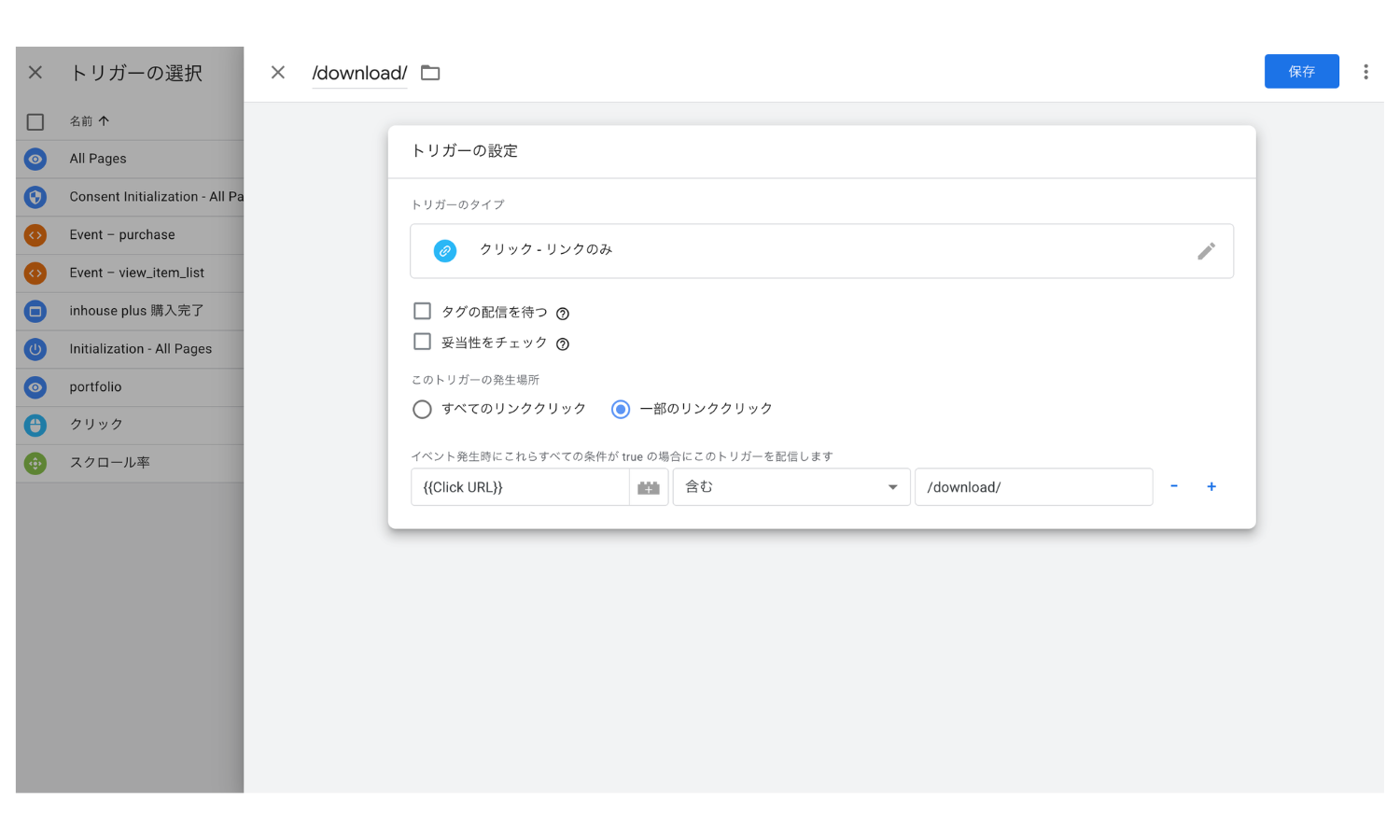Select すべてのリンククリック radio button

pos(422,409)
